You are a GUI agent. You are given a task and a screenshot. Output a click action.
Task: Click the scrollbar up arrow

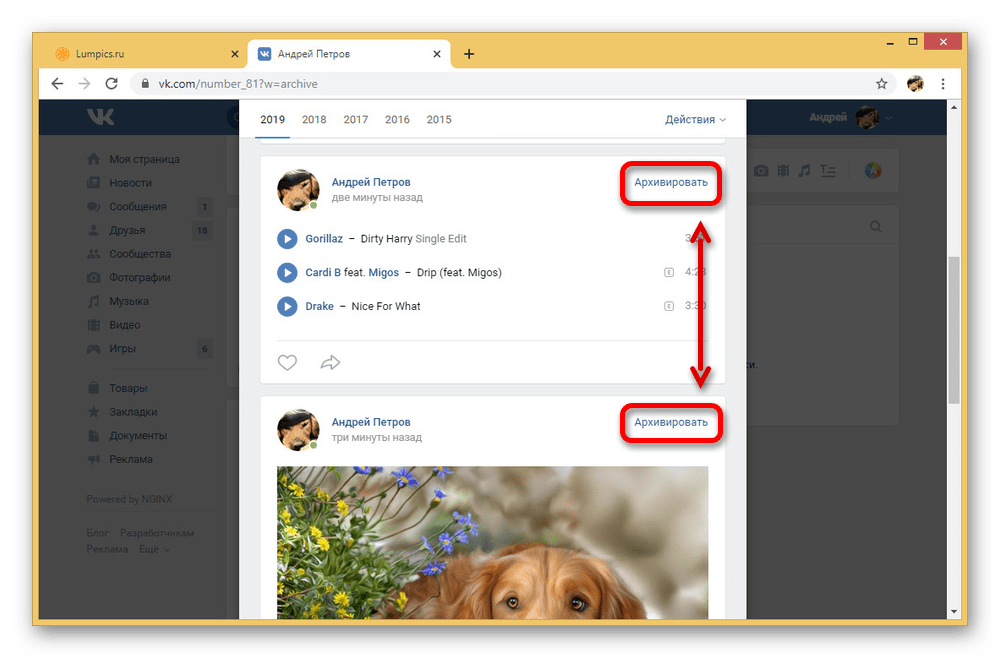[953, 107]
